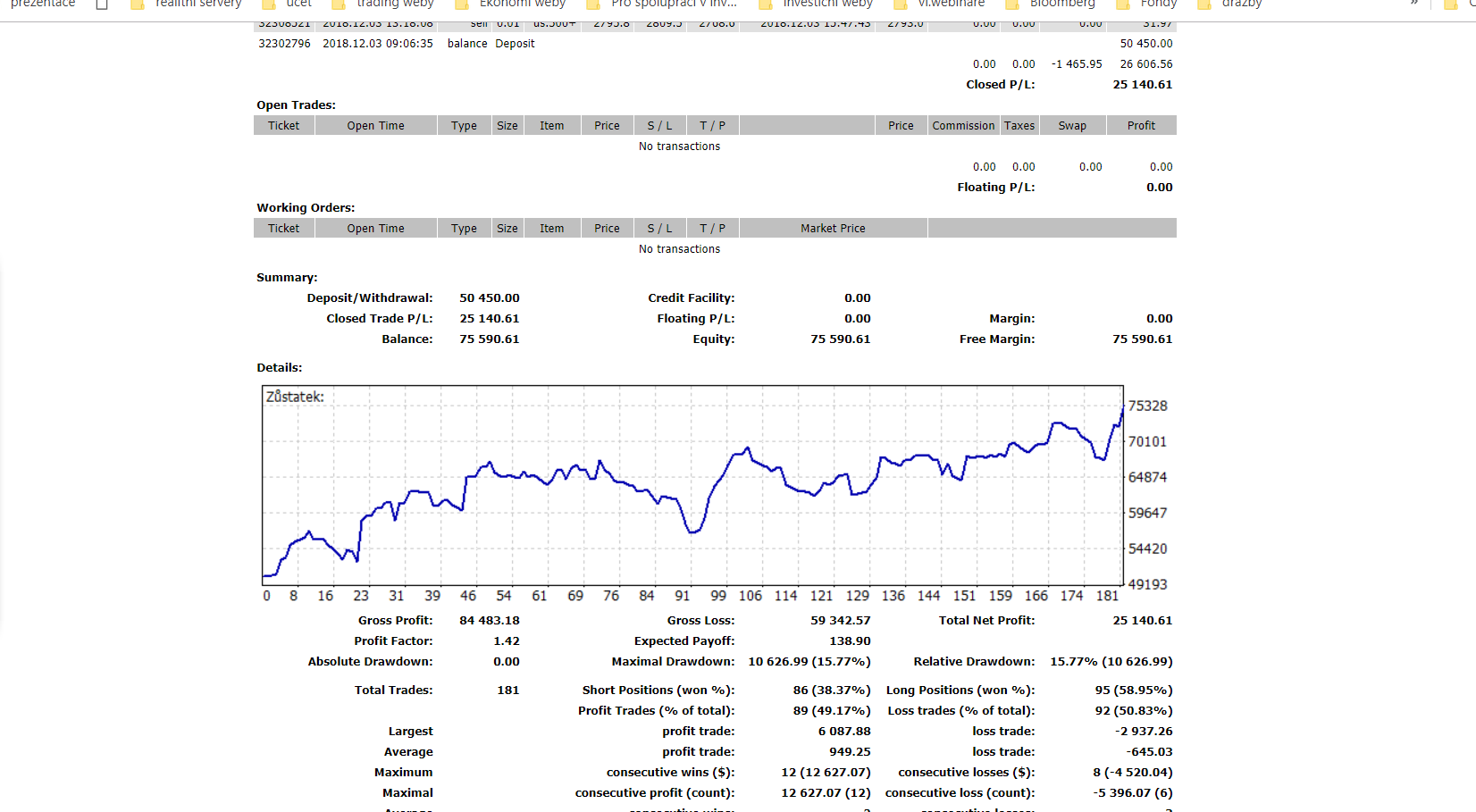
Task: Click the 'Open Trades:' section heading
Action: [x=296, y=105]
